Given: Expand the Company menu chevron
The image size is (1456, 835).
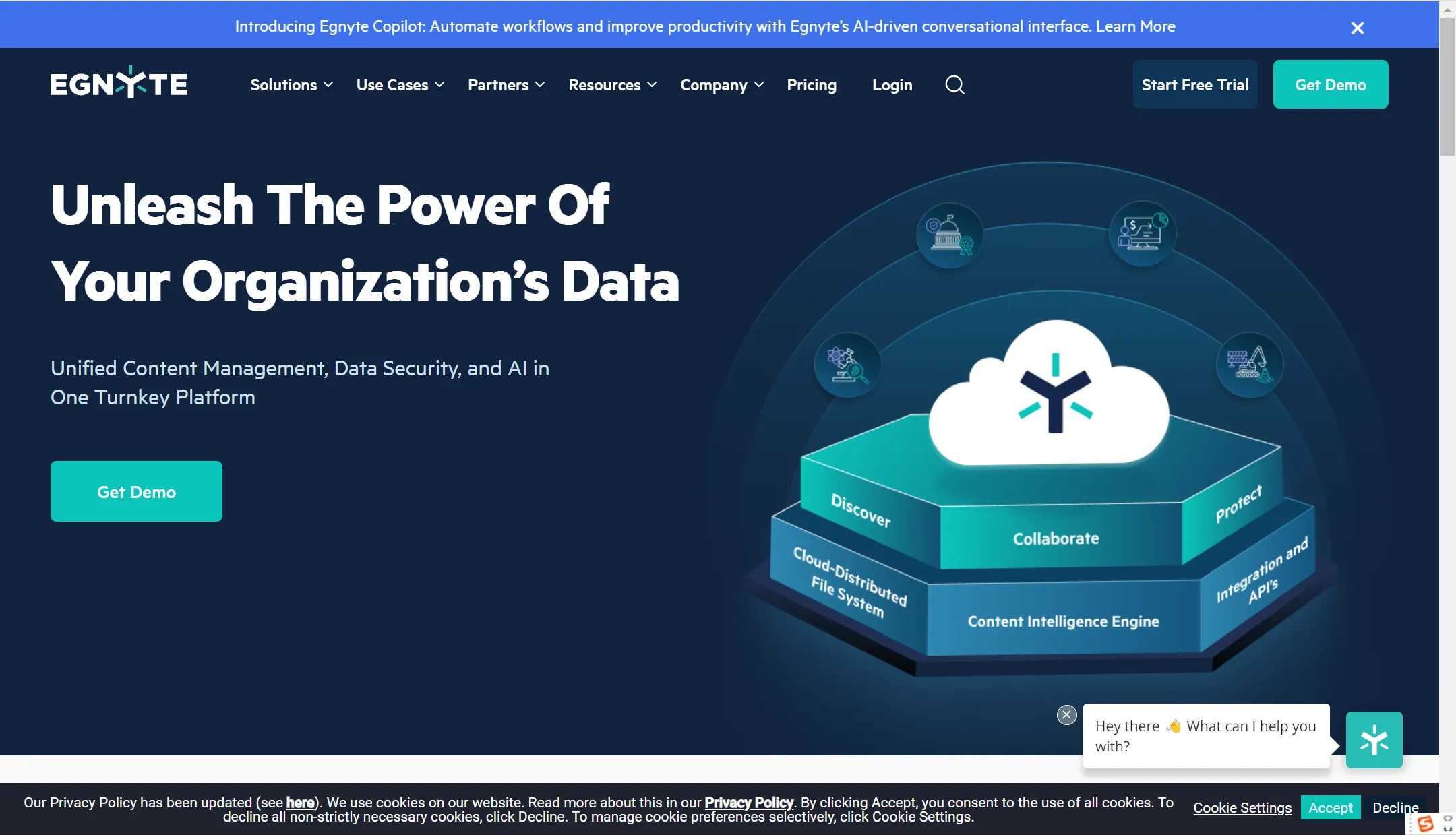Looking at the screenshot, I should coord(759,85).
